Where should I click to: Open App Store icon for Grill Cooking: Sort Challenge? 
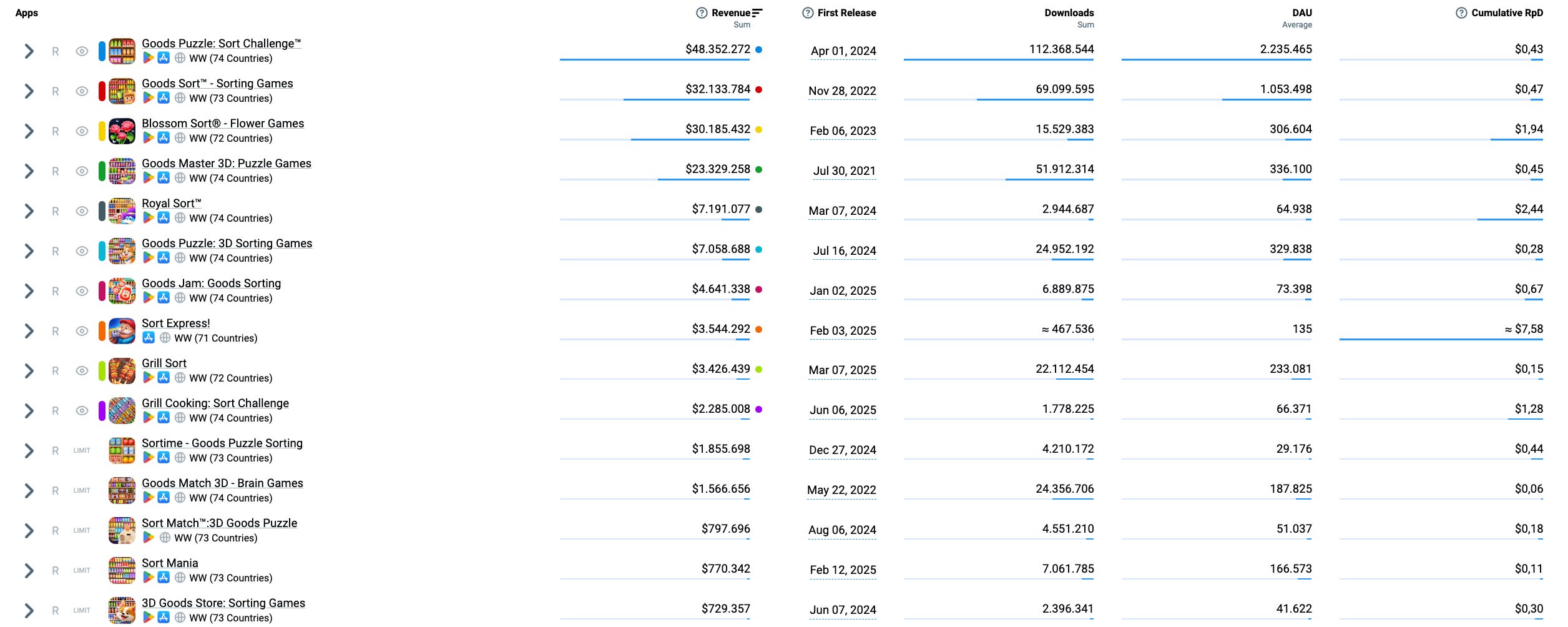click(164, 418)
